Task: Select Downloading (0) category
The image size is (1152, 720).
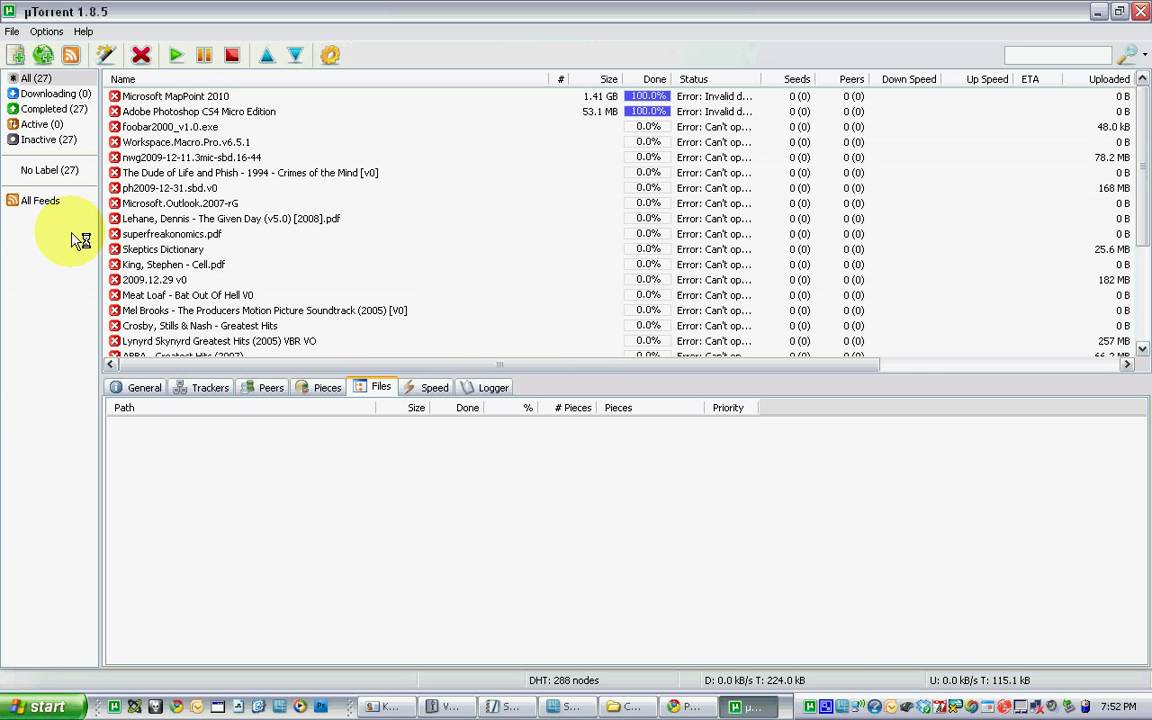Action: pos(49,93)
